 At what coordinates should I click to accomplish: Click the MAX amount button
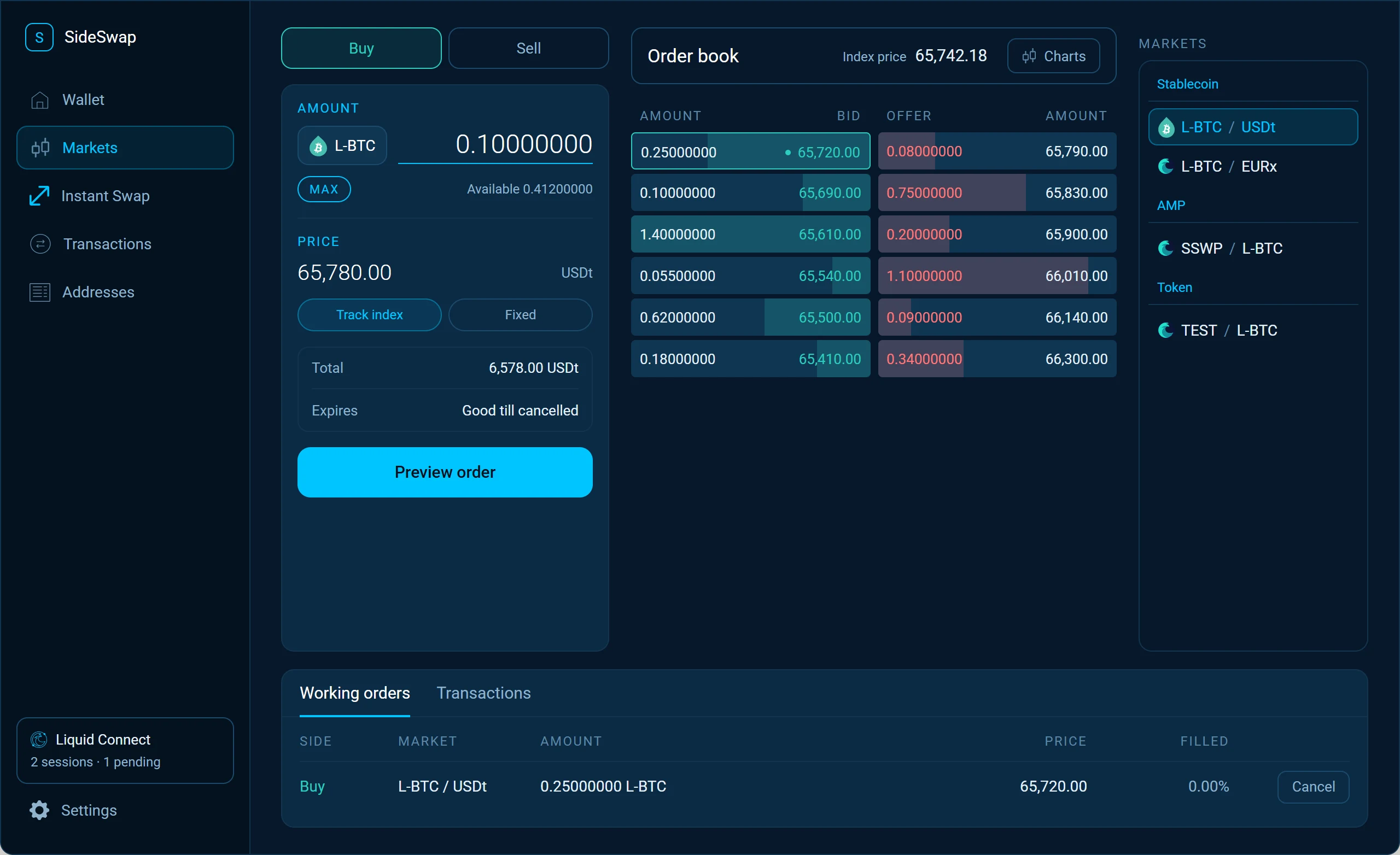pyautogui.click(x=324, y=189)
